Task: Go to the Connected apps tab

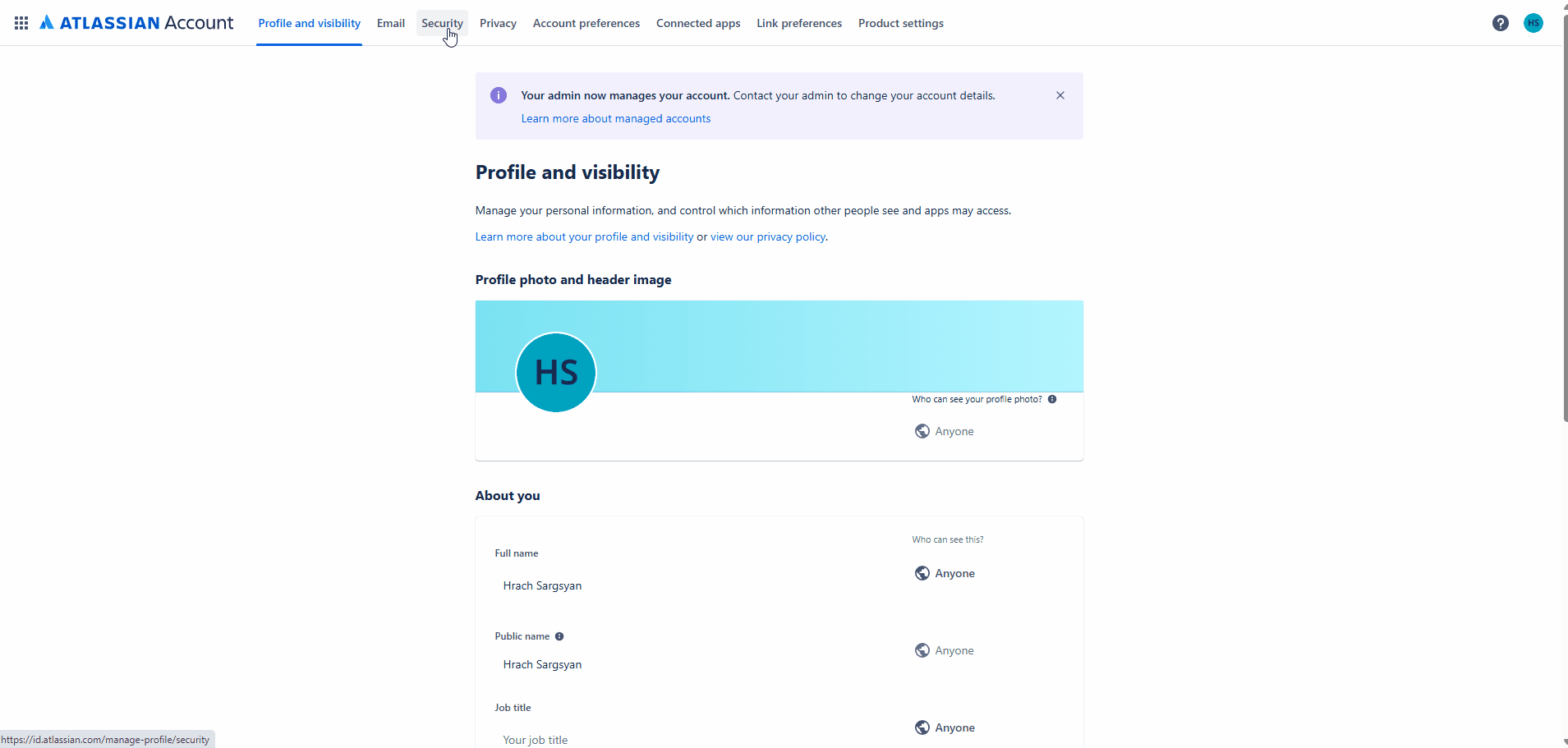Action: [x=697, y=22]
